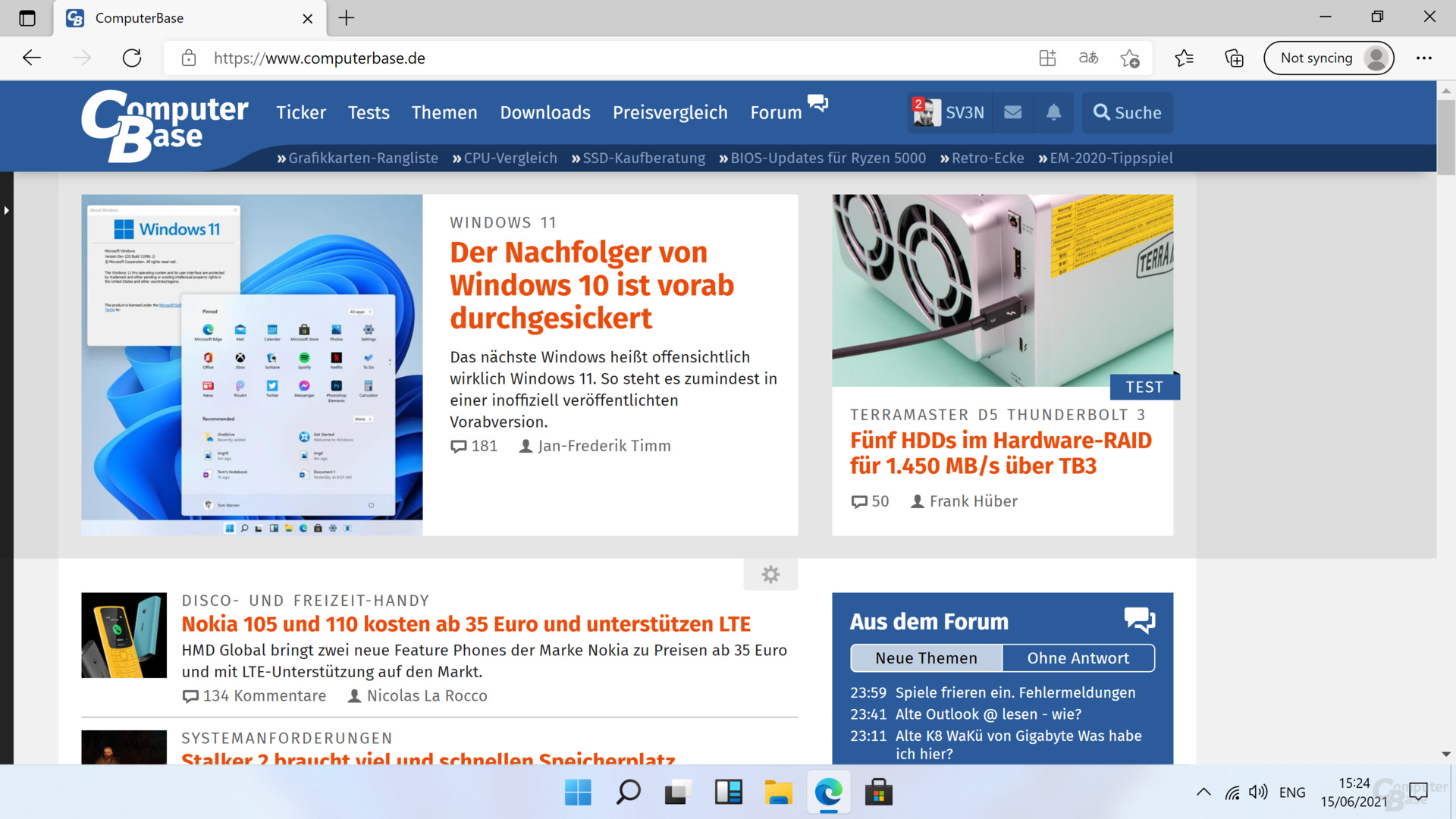
Task: Open taskbar search magnifier
Action: tap(628, 792)
